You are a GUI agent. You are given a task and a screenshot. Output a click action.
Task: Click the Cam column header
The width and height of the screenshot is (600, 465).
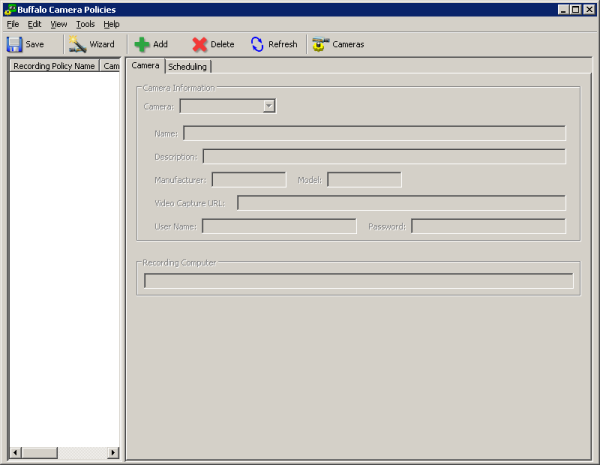[111, 66]
